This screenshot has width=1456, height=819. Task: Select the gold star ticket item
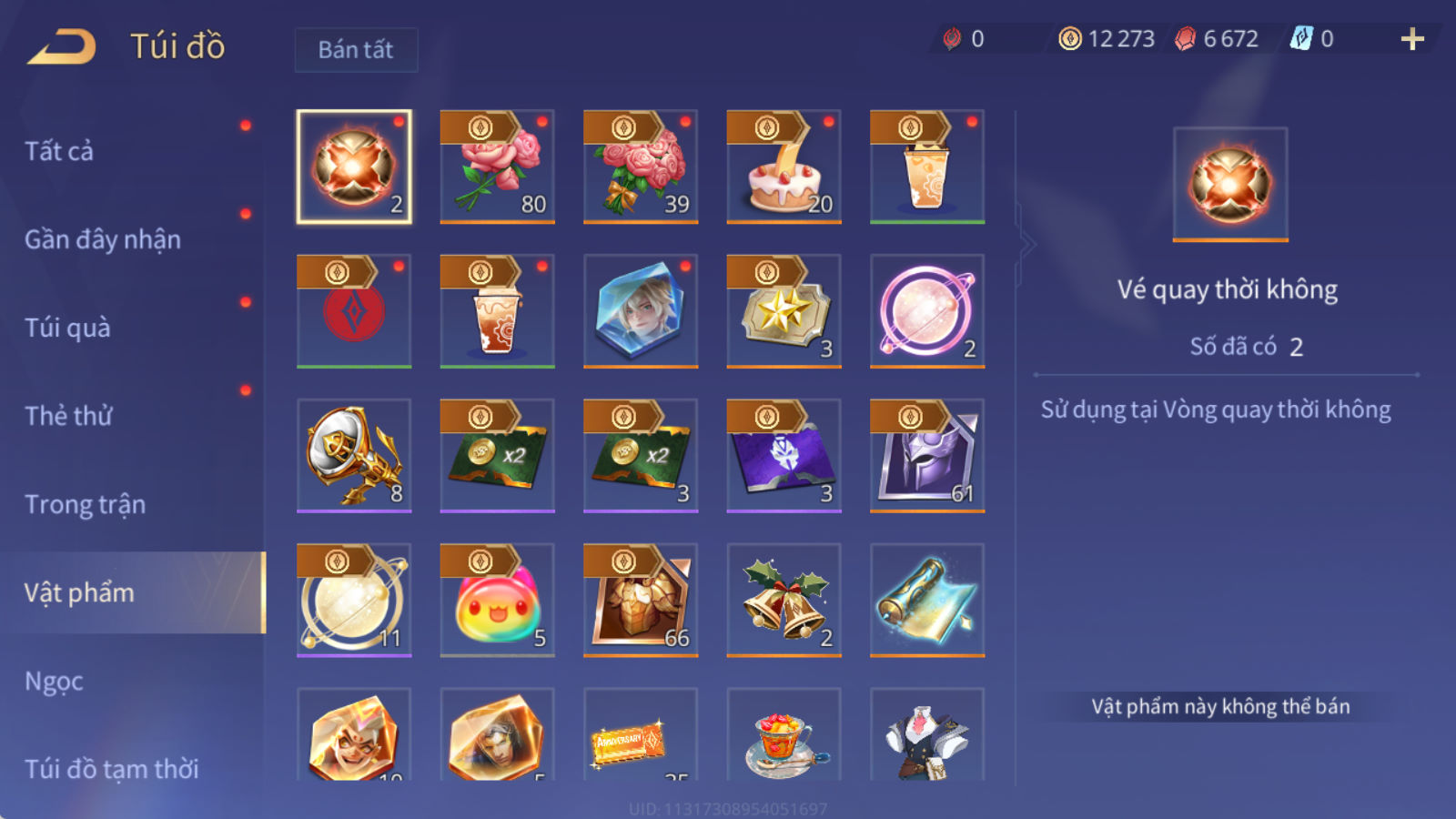pos(784,311)
